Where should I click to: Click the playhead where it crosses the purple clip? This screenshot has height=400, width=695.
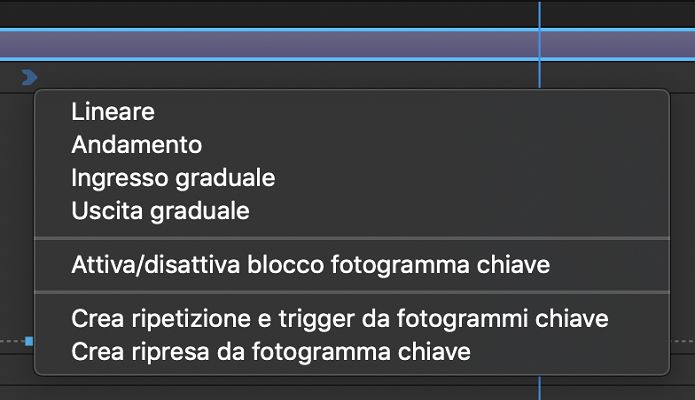[539, 45]
